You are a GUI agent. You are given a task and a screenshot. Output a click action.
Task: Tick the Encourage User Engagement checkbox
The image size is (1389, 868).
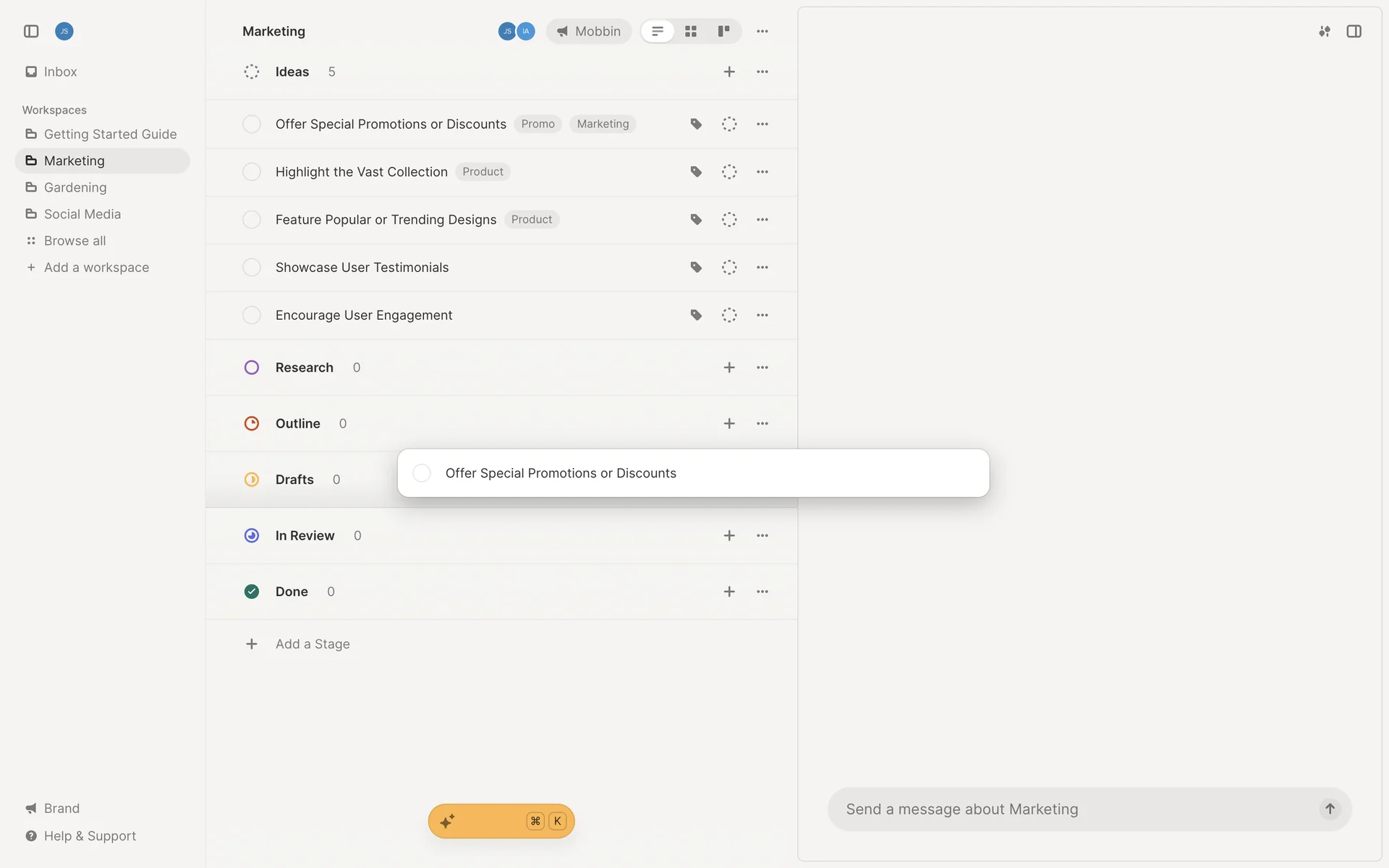252,315
